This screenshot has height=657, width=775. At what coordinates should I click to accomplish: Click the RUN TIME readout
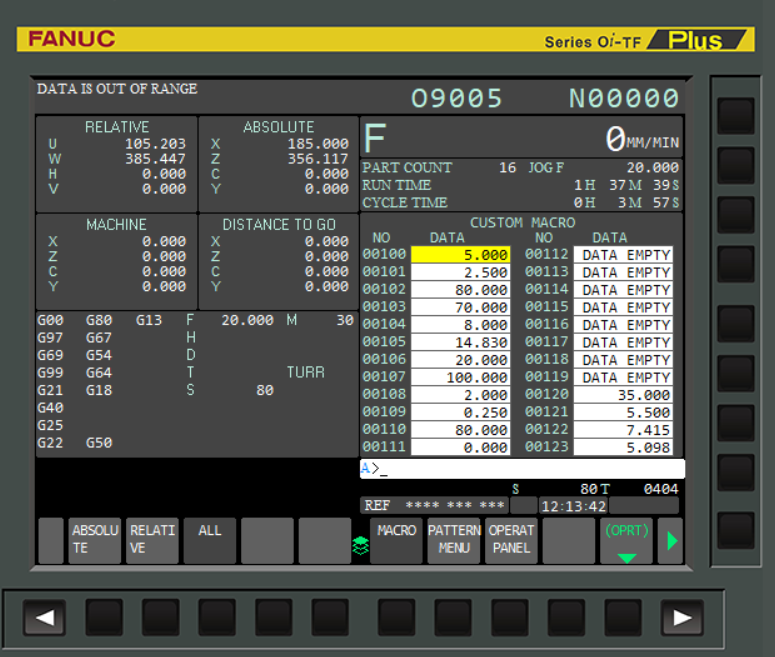tap(521, 185)
